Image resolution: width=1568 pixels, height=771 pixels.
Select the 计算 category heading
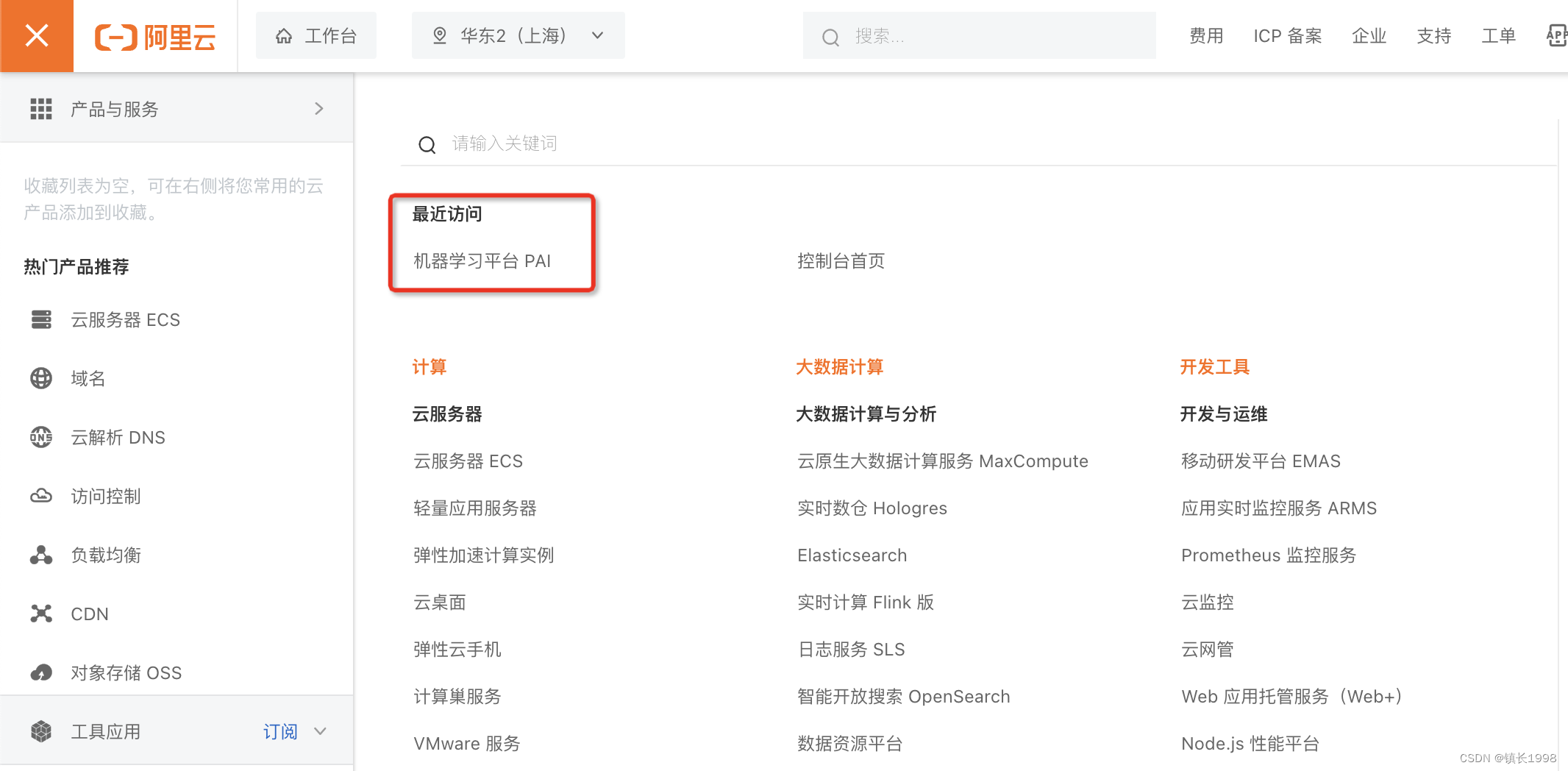[430, 367]
